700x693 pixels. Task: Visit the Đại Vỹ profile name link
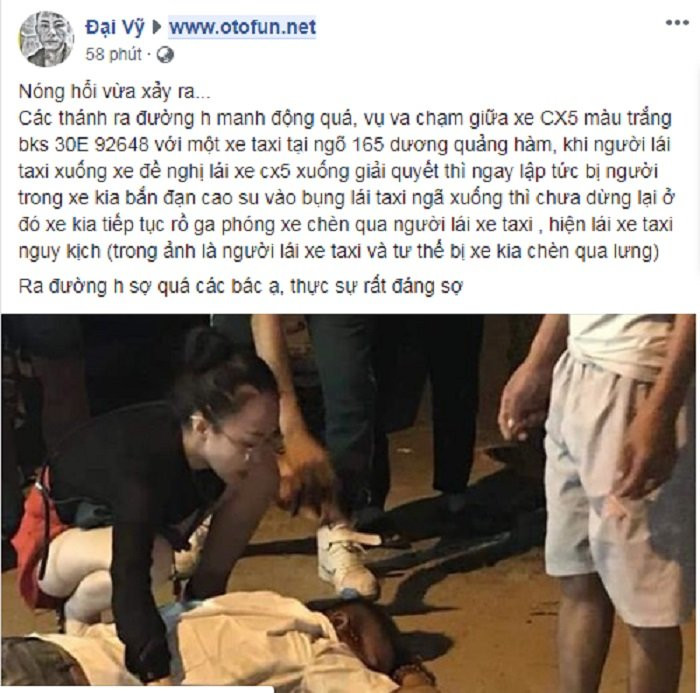pos(115,27)
